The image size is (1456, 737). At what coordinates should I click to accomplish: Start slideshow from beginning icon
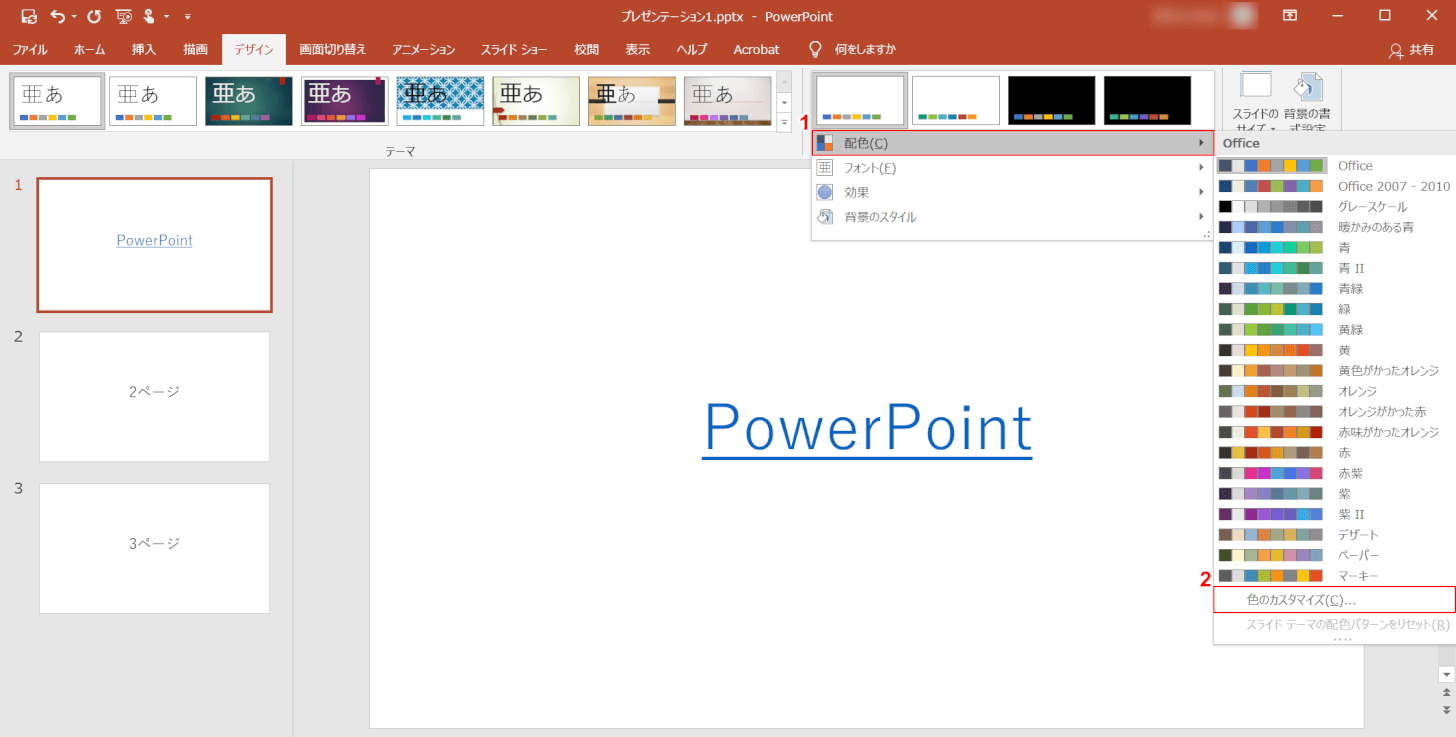tap(124, 16)
